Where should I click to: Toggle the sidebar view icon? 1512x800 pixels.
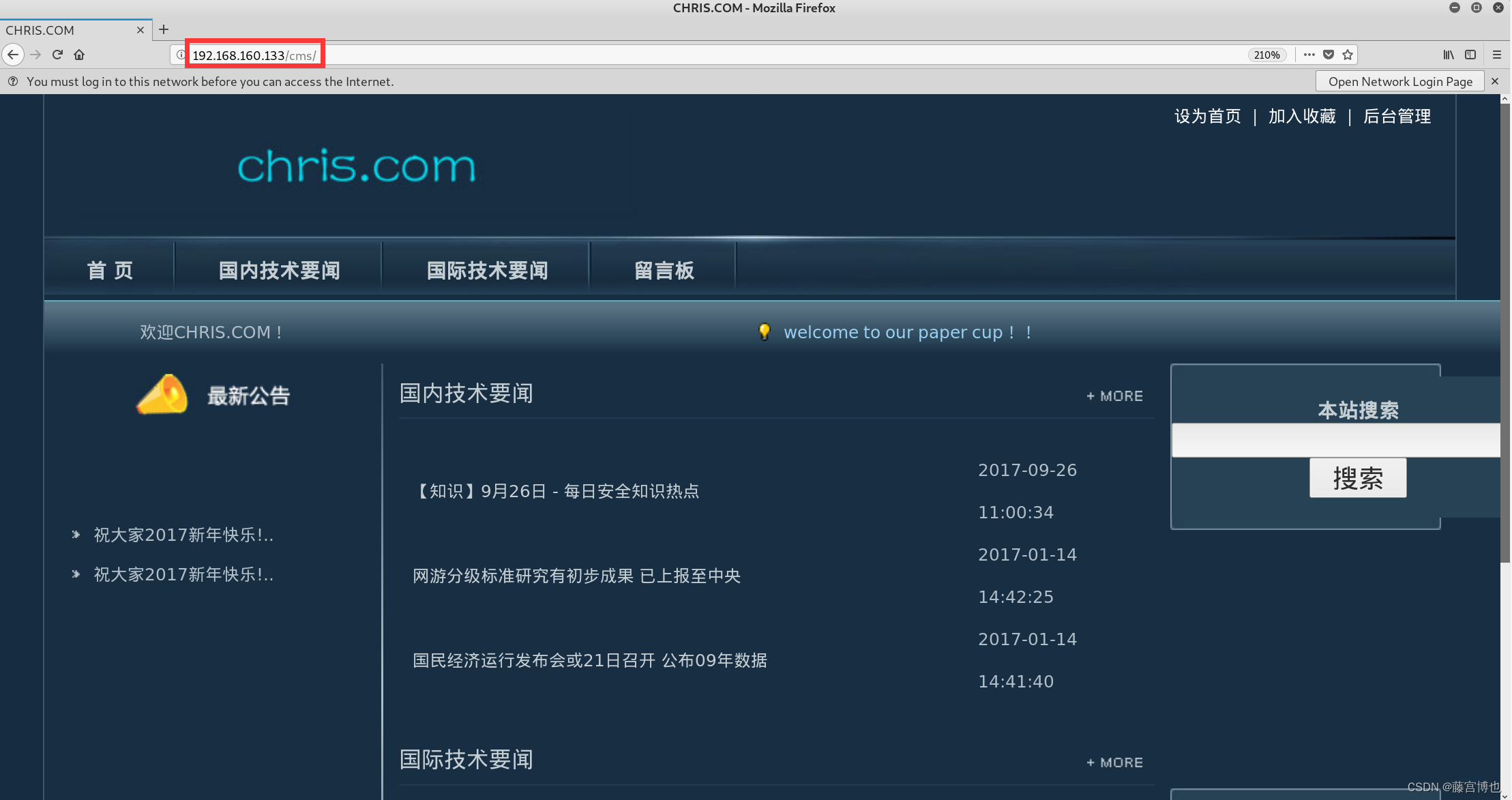(1470, 55)
